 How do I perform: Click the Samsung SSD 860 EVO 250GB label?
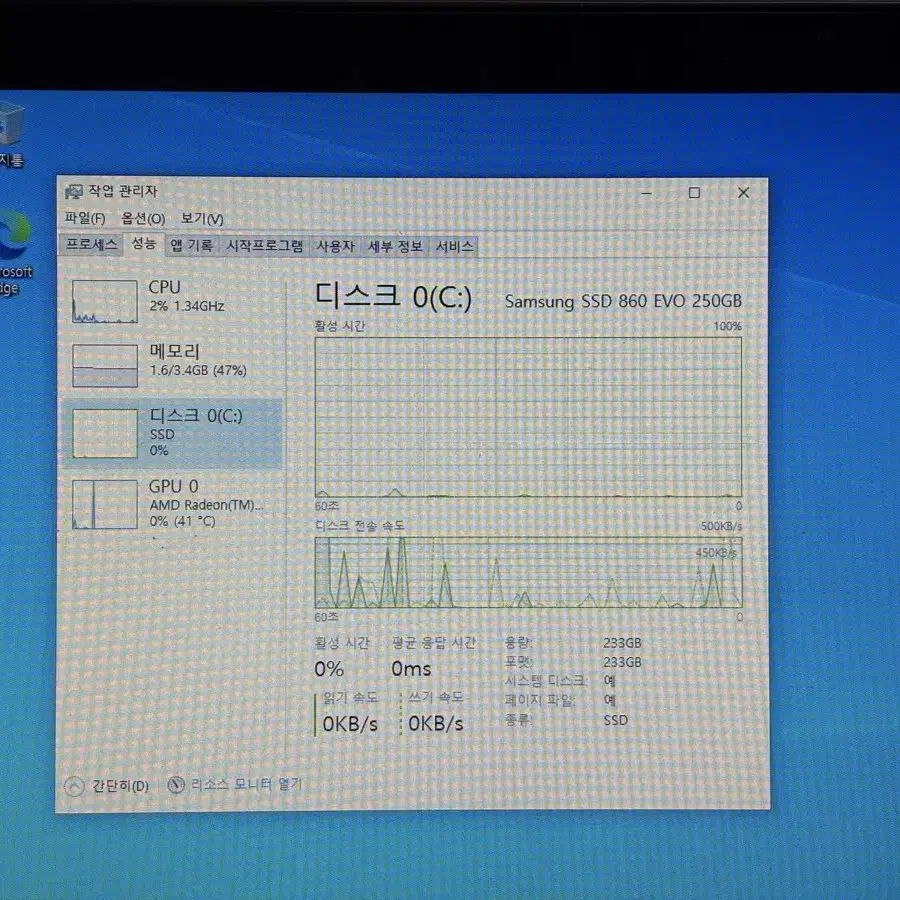tap(623, 301)
